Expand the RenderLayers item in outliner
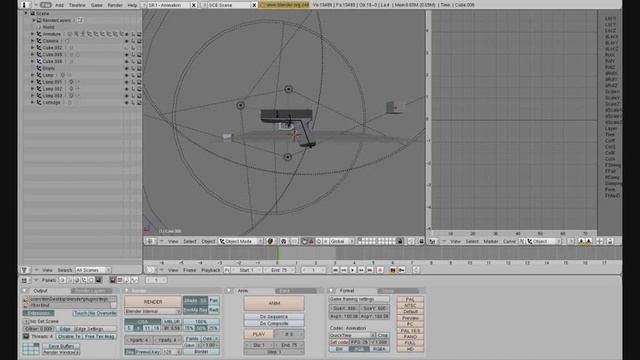The width and height of the screenshot is (640, 360). coord(33,20)
